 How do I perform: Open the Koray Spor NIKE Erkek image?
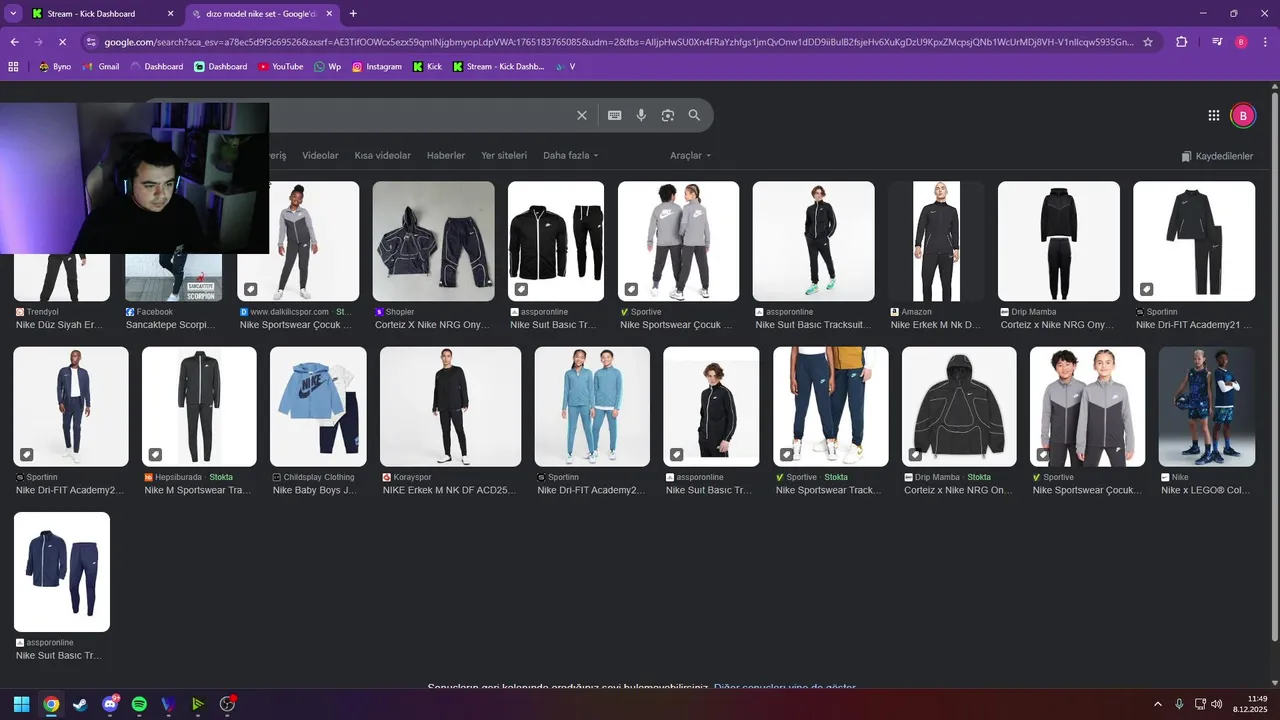tap(450, 406)
